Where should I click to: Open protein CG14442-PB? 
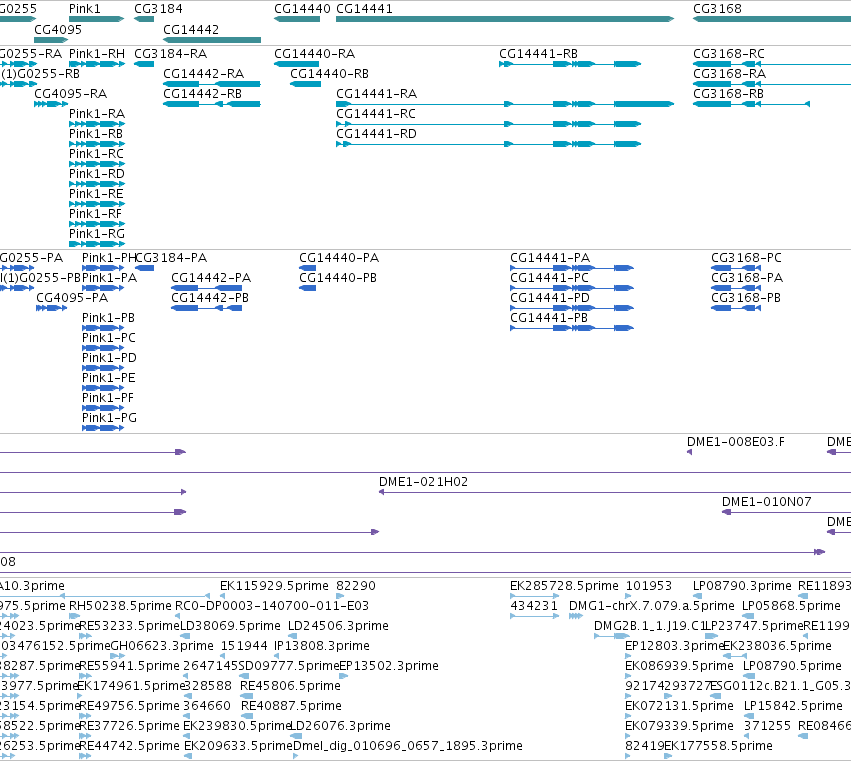206,308
